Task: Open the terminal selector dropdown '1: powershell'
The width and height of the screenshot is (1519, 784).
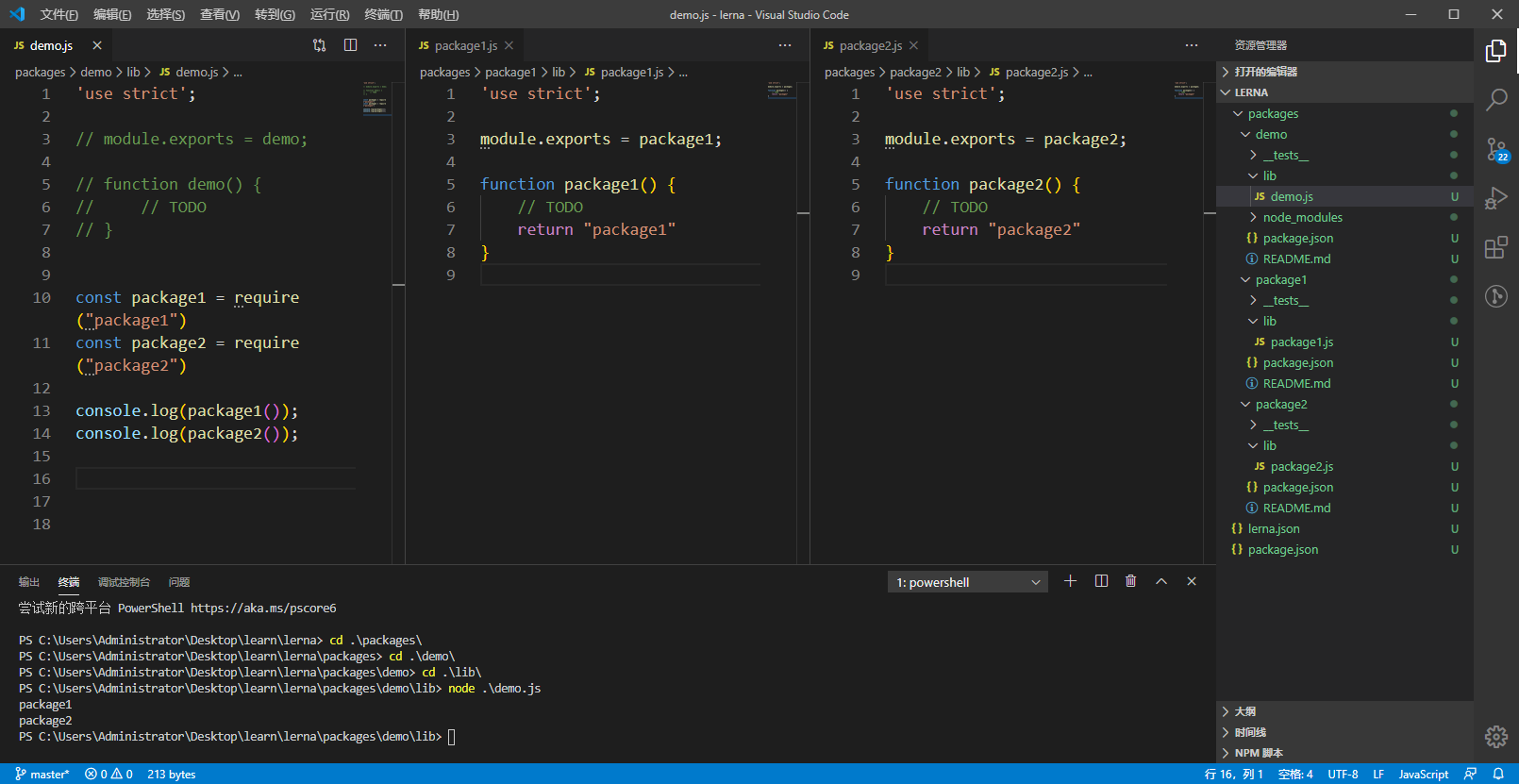Action: (x=968, y=582)
